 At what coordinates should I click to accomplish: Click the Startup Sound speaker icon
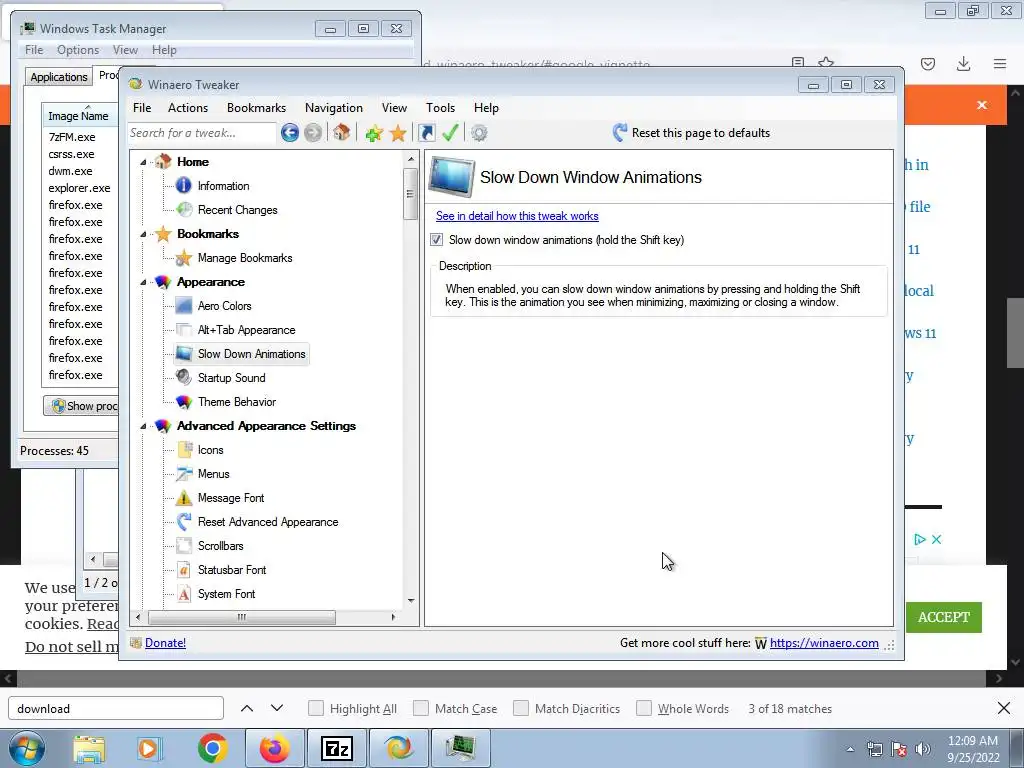[184, 377]
